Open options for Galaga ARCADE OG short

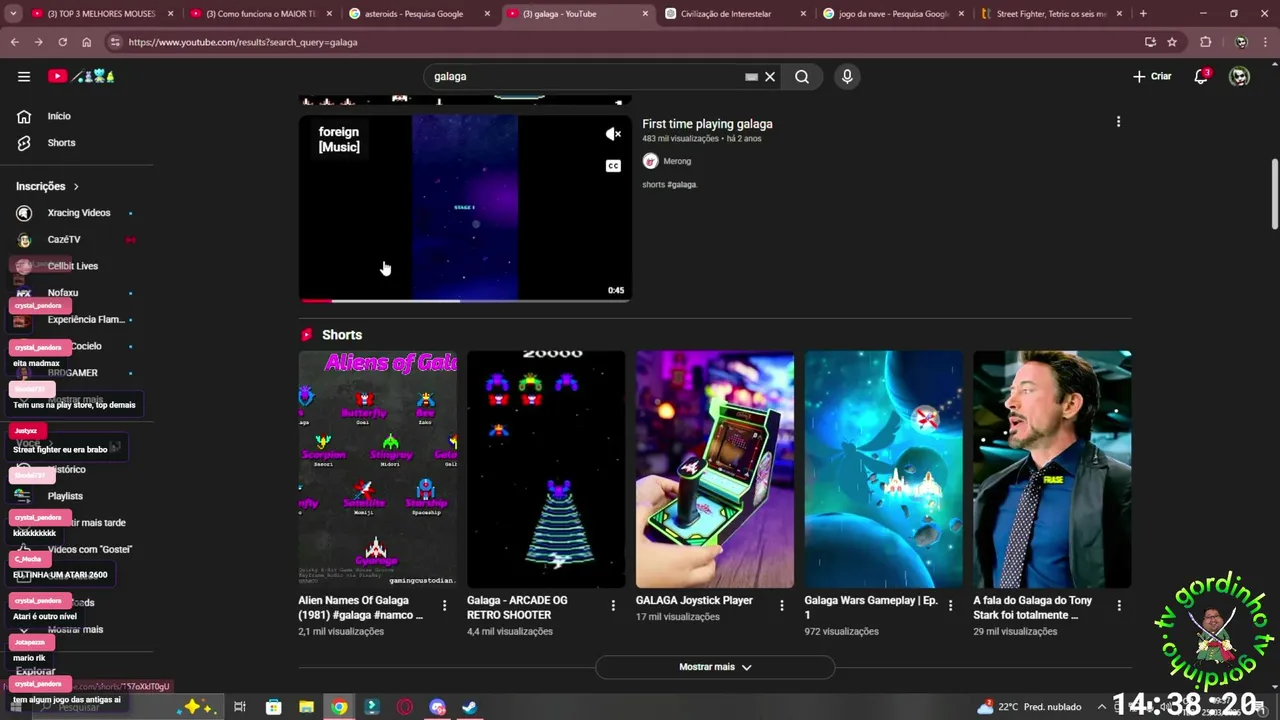[x=613, y=605]
